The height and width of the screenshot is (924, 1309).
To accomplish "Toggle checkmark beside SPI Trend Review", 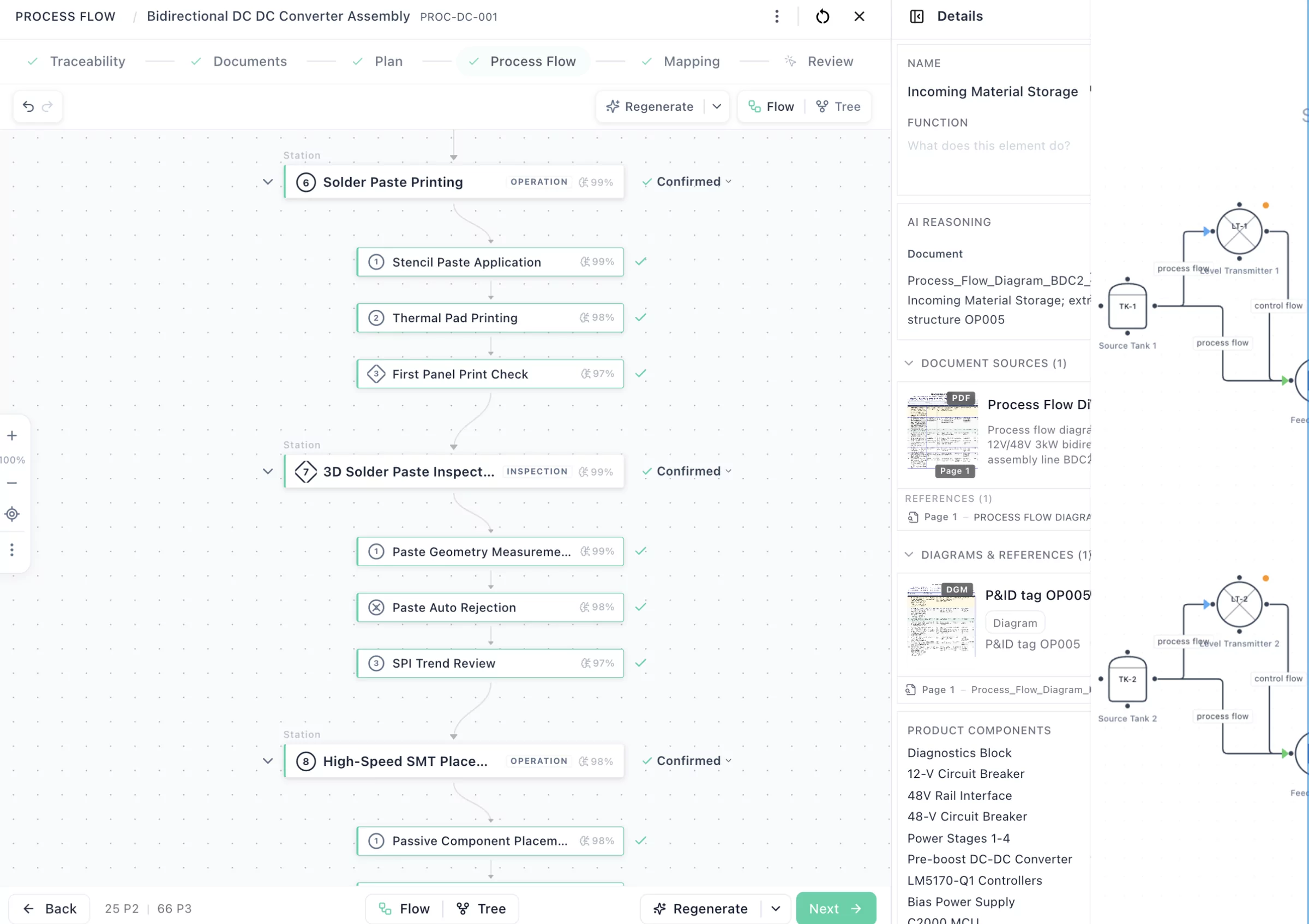I will coord(641,663).
